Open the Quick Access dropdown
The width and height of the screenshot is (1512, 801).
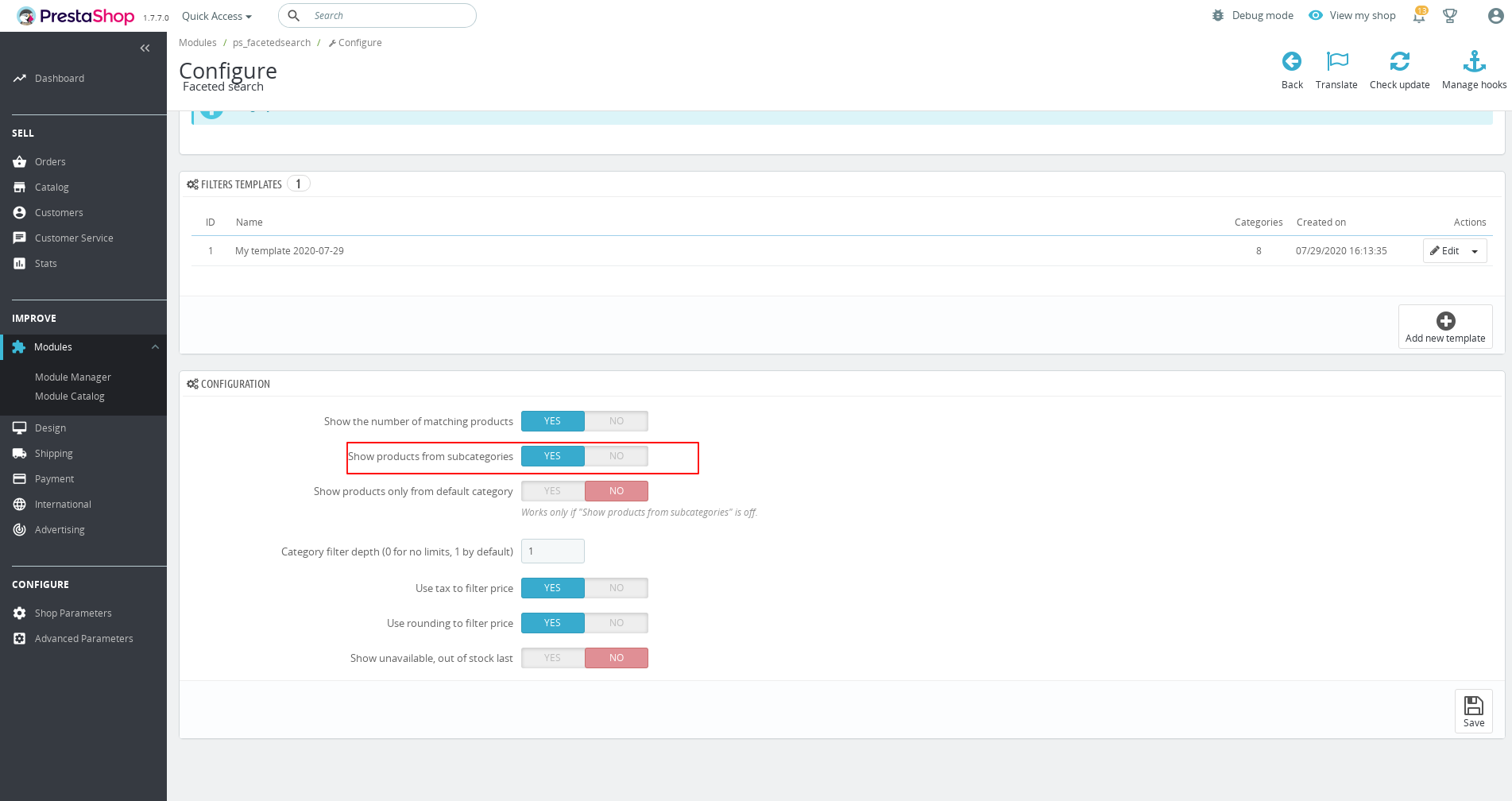(x=217, y=16)
